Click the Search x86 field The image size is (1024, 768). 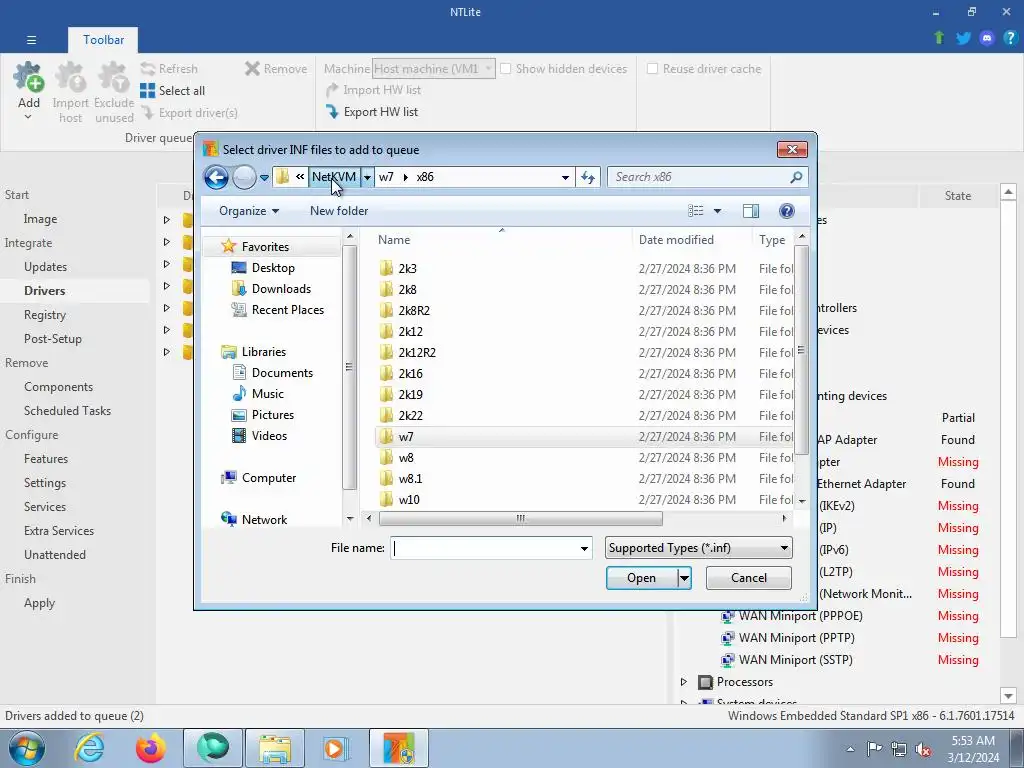[x=699, y=177]
